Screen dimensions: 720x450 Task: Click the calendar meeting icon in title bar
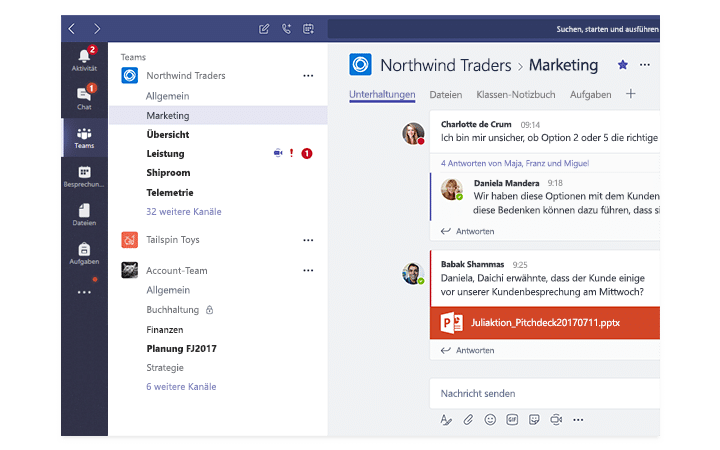(x=308, y=29)
